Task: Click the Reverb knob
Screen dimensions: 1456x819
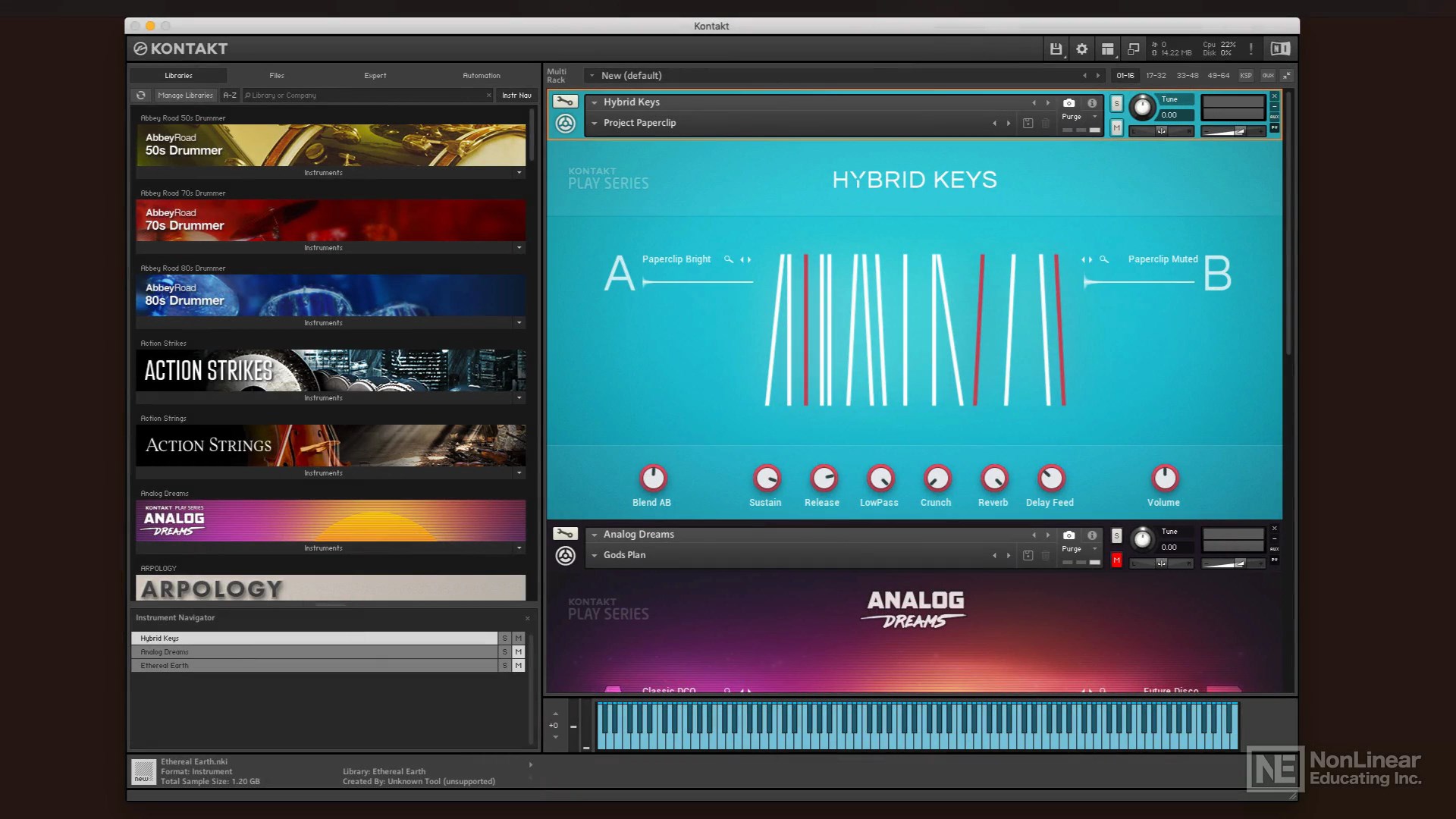Action: pos(993,479)
